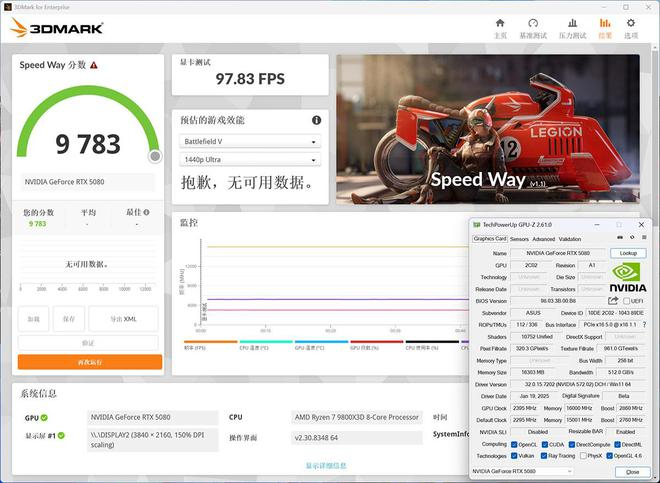Click green 9 783 your-score value

point(37,224)
